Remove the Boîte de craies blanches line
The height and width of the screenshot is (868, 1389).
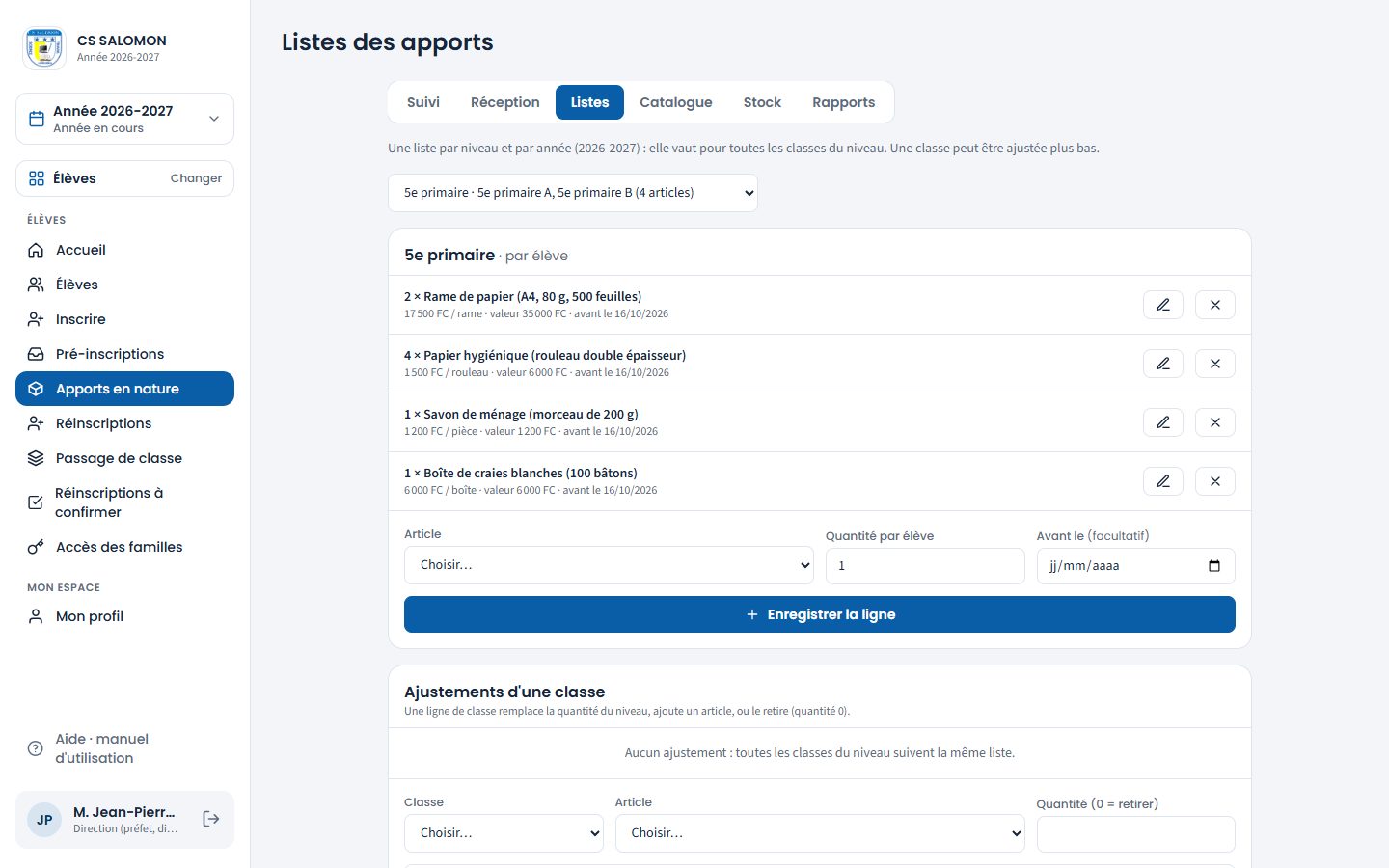[1215, 481]
